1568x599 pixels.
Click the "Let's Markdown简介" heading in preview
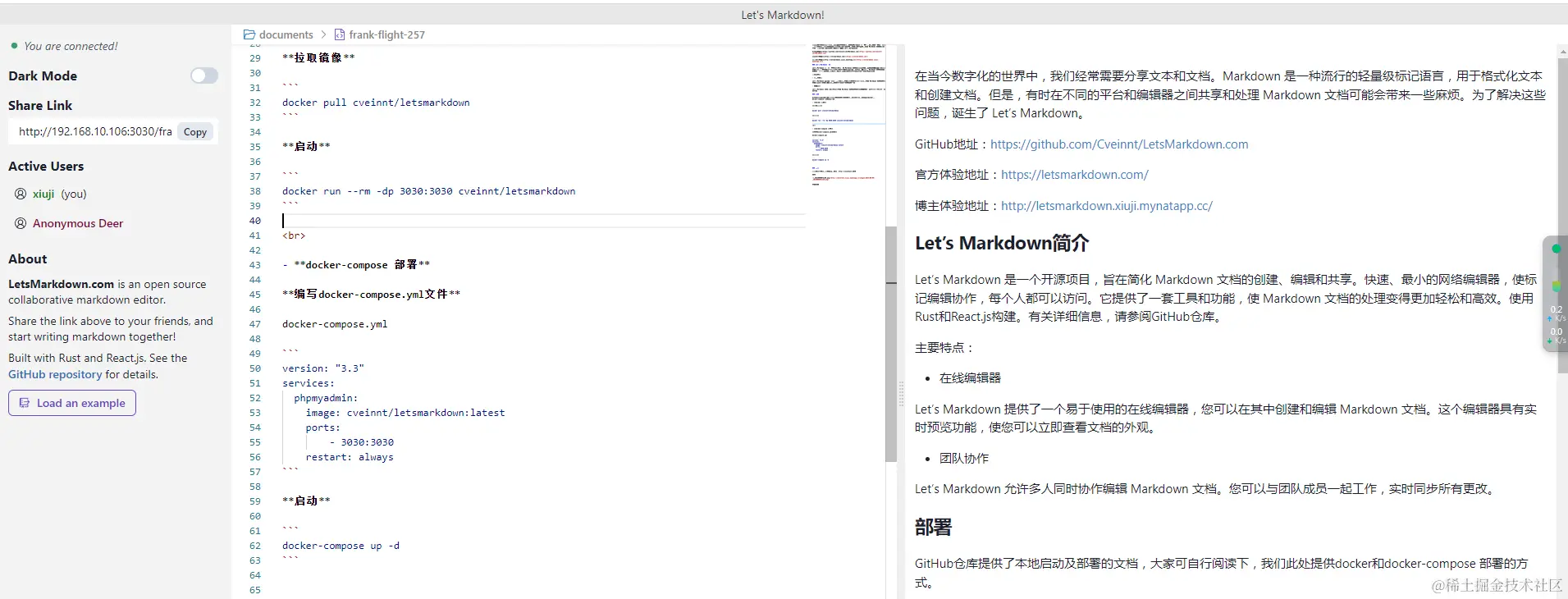(1002, 243)
